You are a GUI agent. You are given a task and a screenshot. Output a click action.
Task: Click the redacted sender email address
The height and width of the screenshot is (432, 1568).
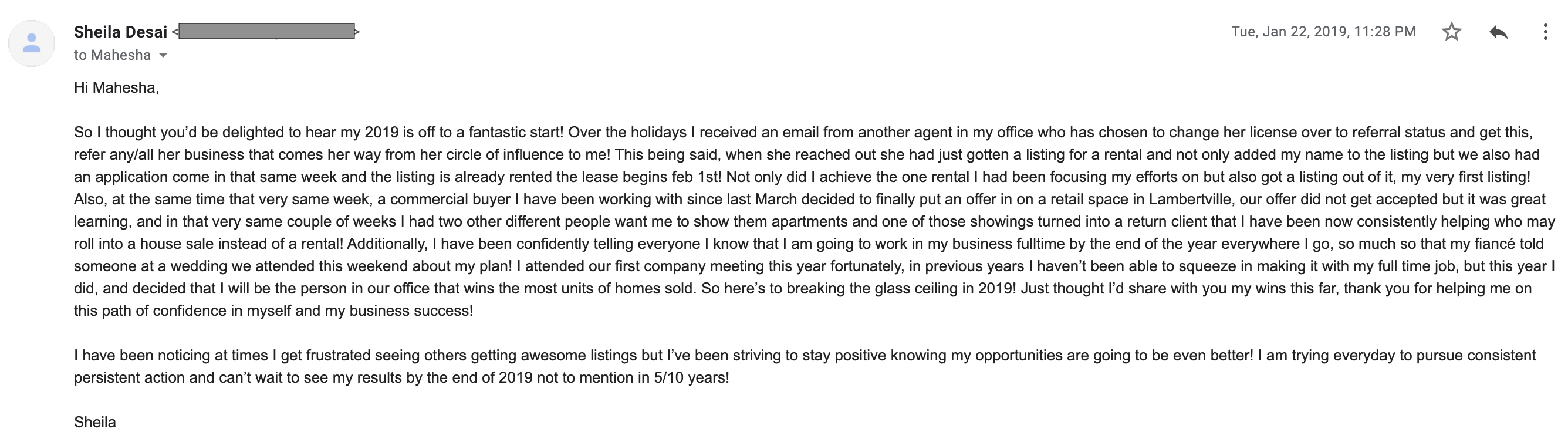click(x=266, y=32)
